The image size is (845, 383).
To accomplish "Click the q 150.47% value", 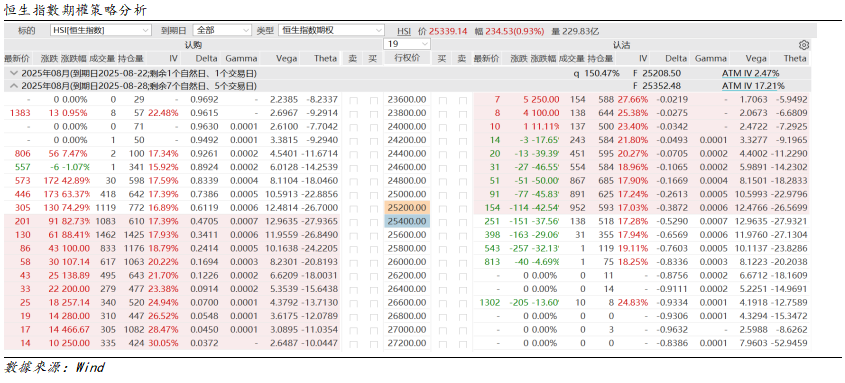I will point(596,73).
